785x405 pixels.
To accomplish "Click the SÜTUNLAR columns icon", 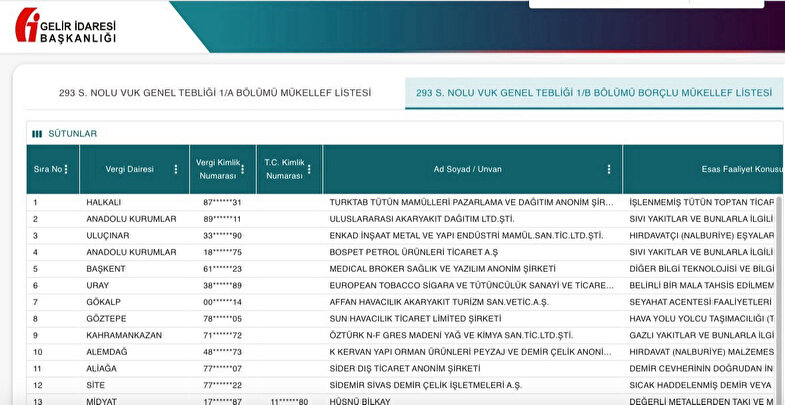I will (37, 134).
